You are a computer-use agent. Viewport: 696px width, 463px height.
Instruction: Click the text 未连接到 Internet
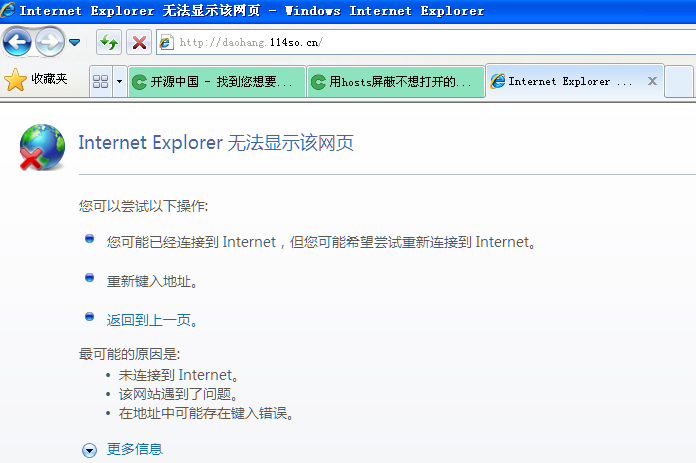click(178, 376)
